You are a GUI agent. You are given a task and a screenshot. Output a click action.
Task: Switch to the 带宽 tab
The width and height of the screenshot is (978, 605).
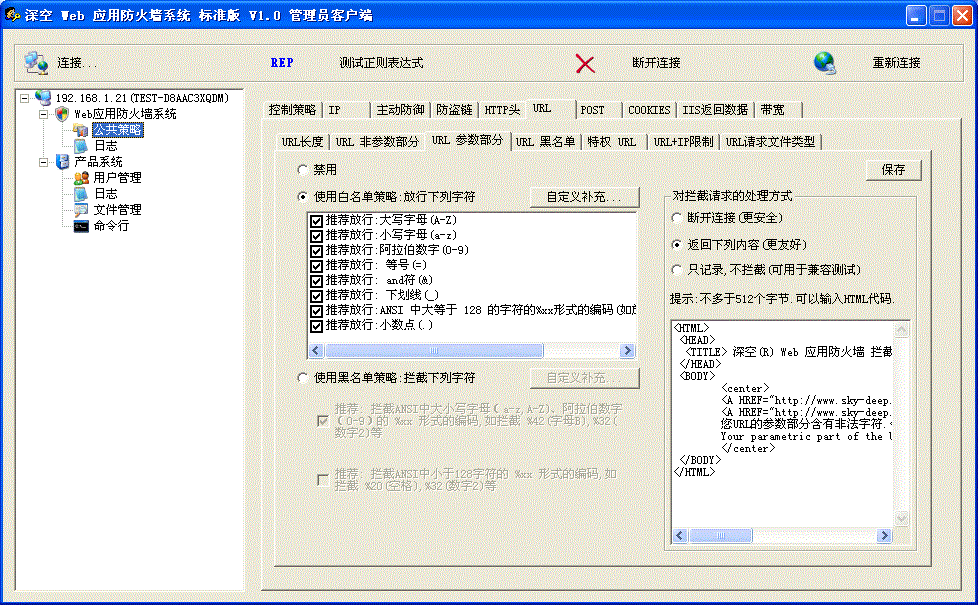[x=778, y=110]
